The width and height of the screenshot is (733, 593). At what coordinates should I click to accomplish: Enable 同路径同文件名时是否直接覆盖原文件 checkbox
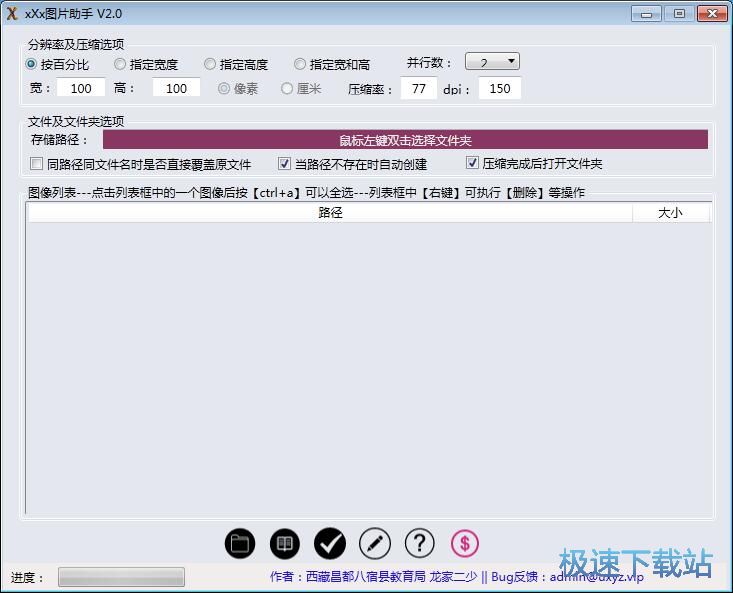pos(37,164)
